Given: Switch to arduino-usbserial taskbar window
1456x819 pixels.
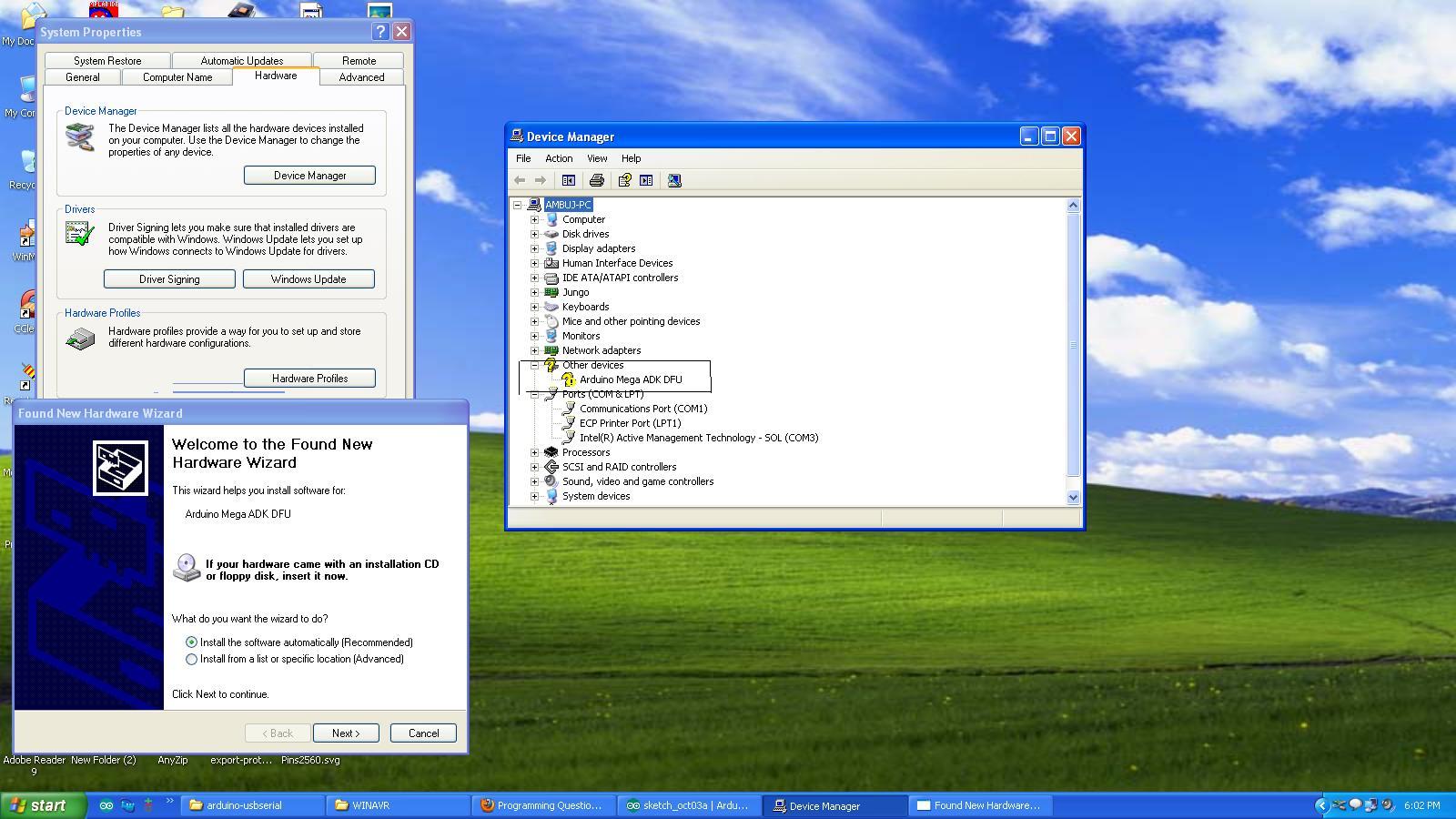Looking at the screenshot, I should click(254, 805).
